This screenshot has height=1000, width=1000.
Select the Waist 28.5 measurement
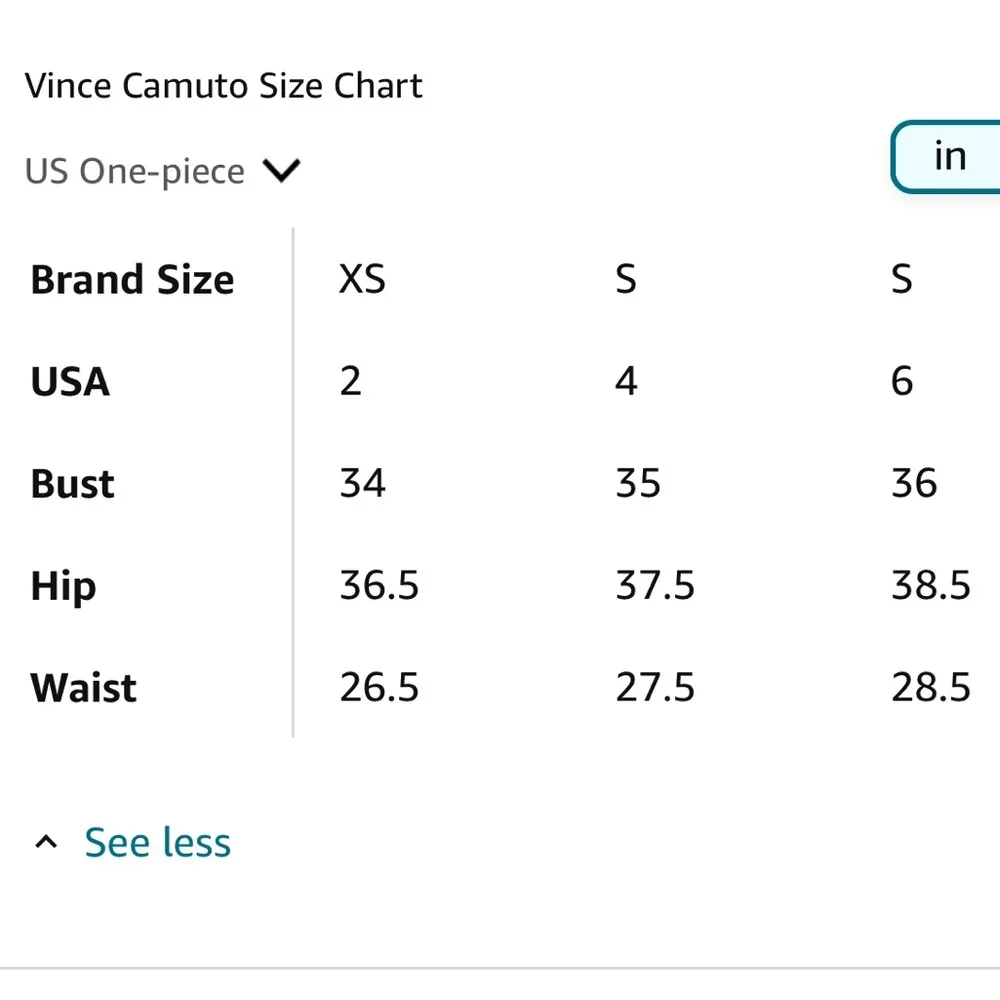pos(931,688)
